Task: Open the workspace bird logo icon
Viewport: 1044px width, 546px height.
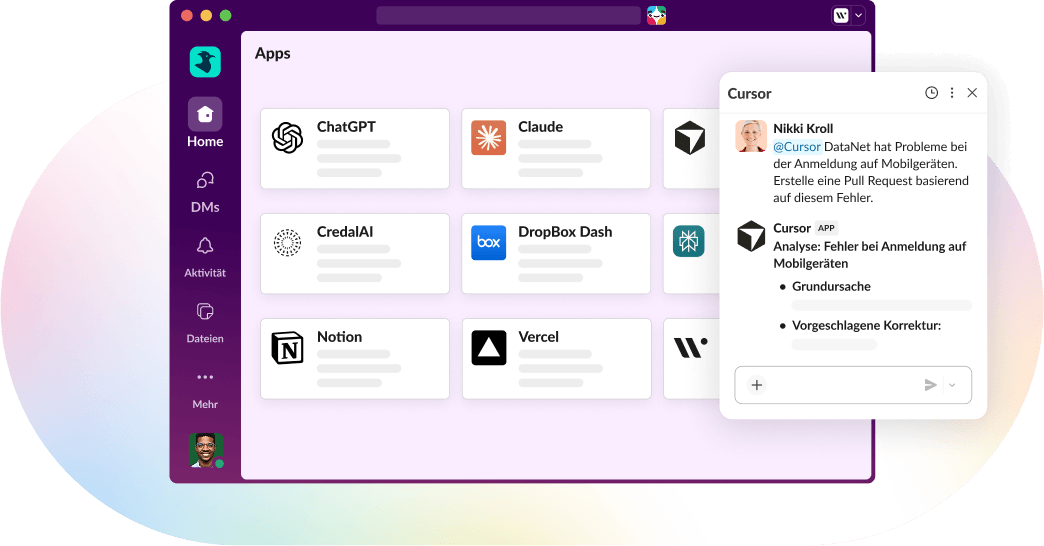Action: click(x=205, y=62)
